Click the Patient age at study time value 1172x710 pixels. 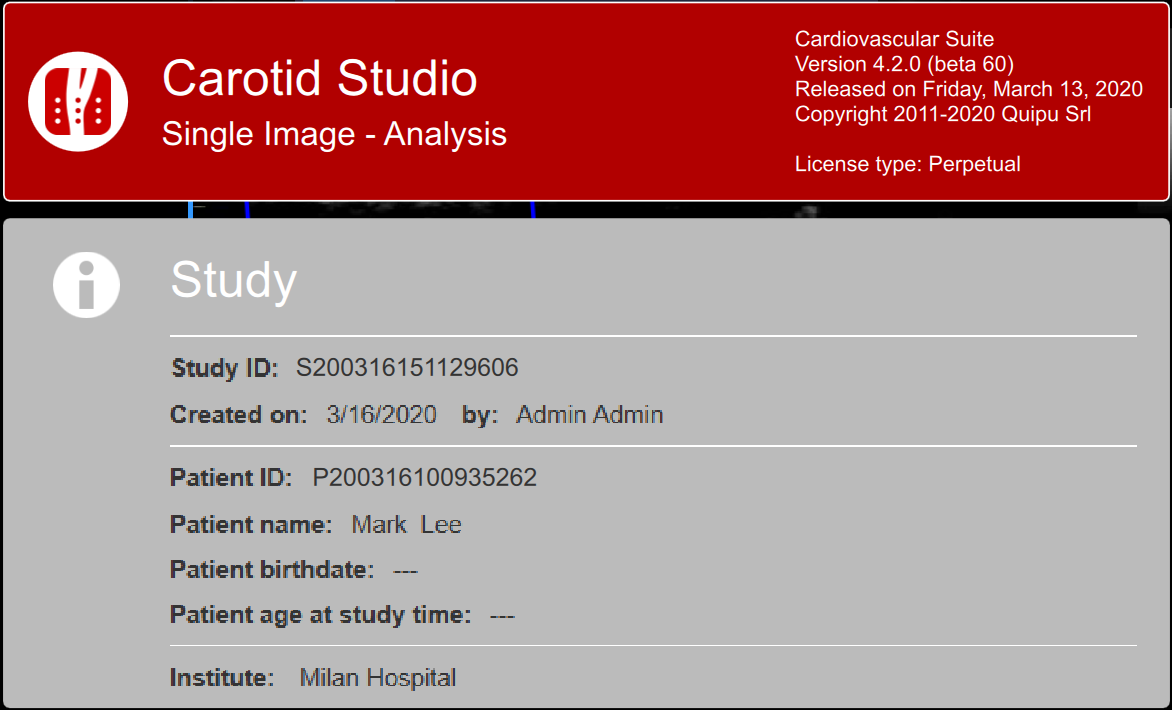click(501, 616)
